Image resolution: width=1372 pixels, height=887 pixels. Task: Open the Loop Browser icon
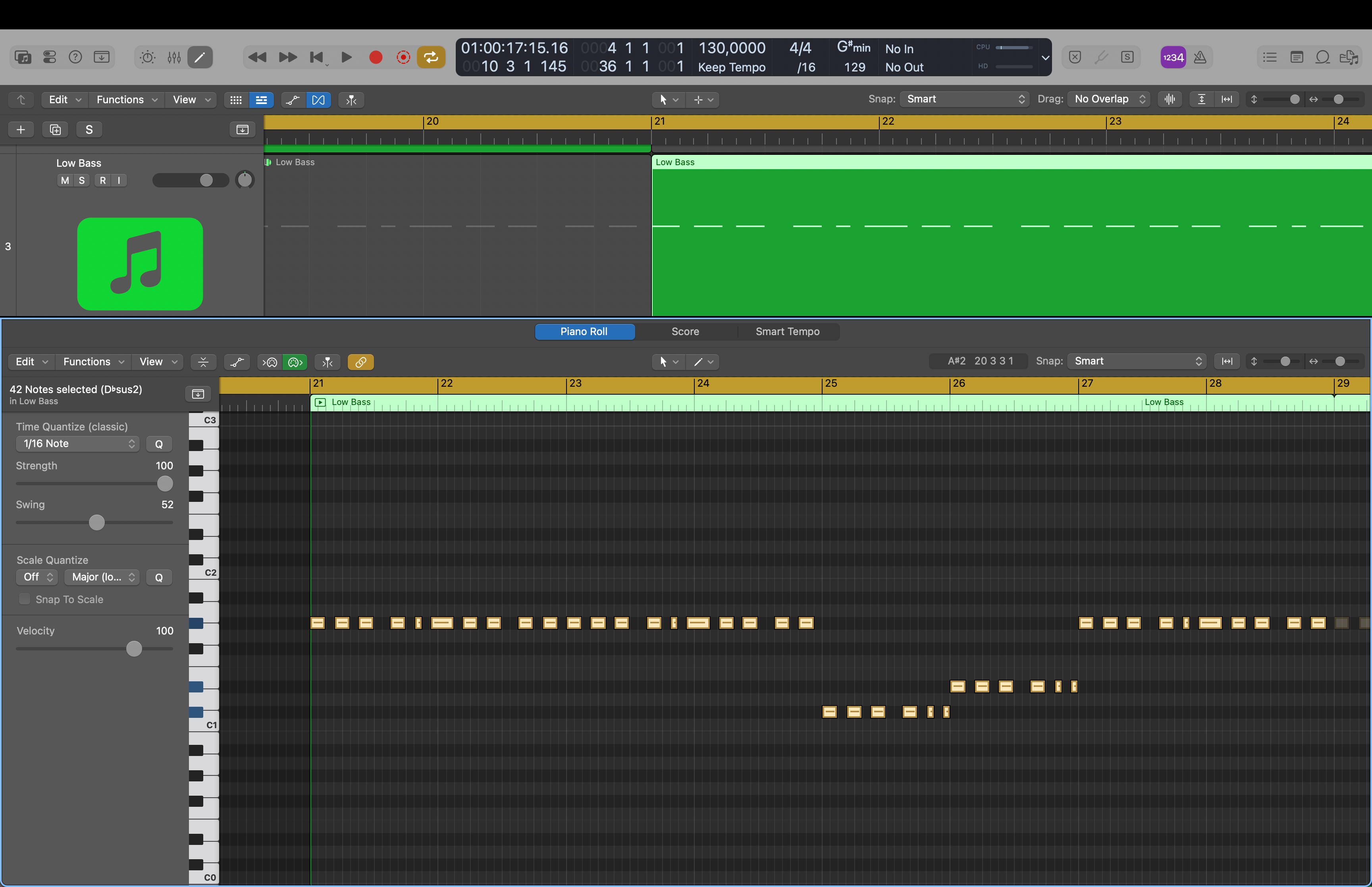click(x=1322, y=57)
